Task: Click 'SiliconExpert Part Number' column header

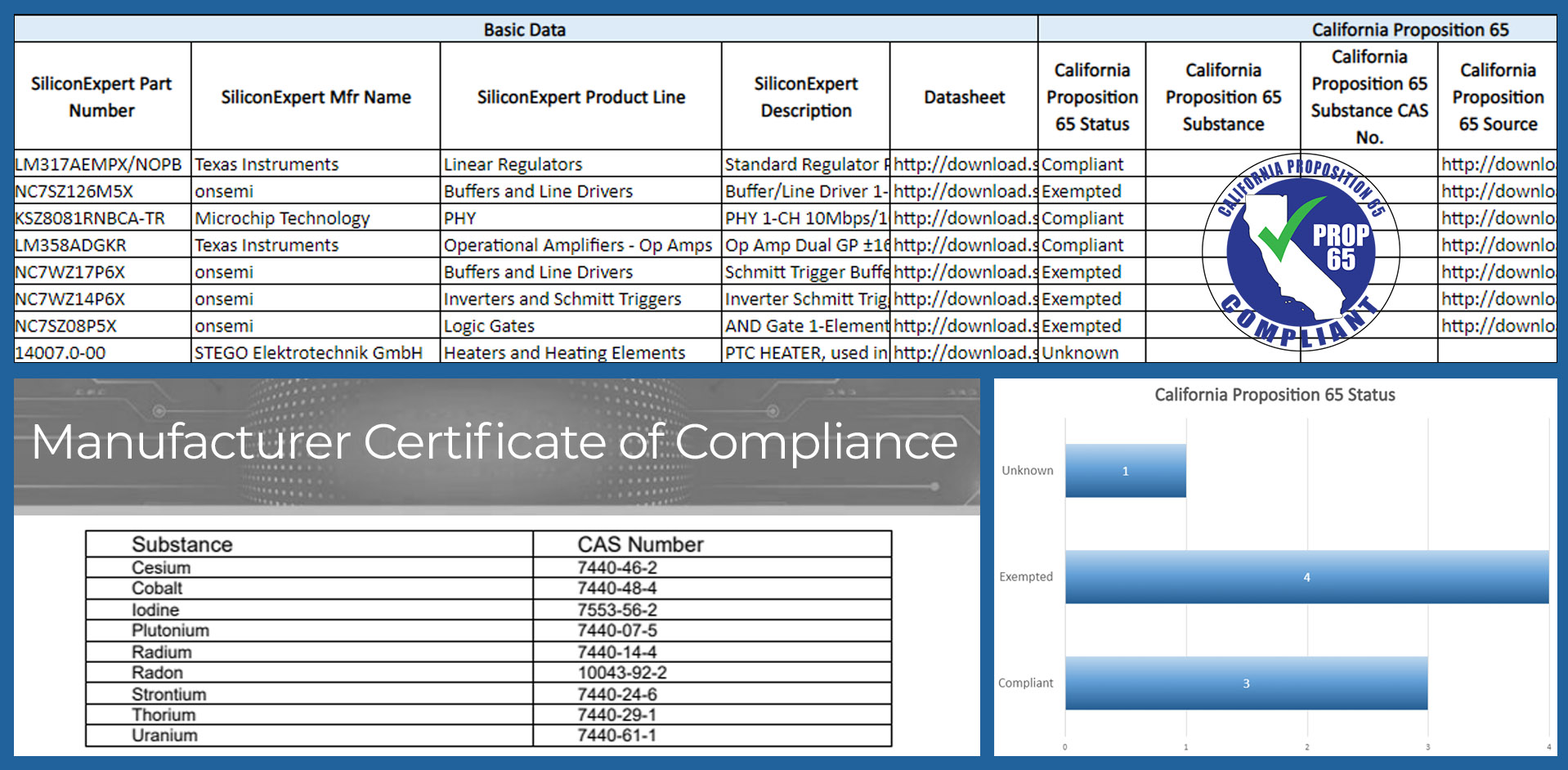Action: (102, 96)
